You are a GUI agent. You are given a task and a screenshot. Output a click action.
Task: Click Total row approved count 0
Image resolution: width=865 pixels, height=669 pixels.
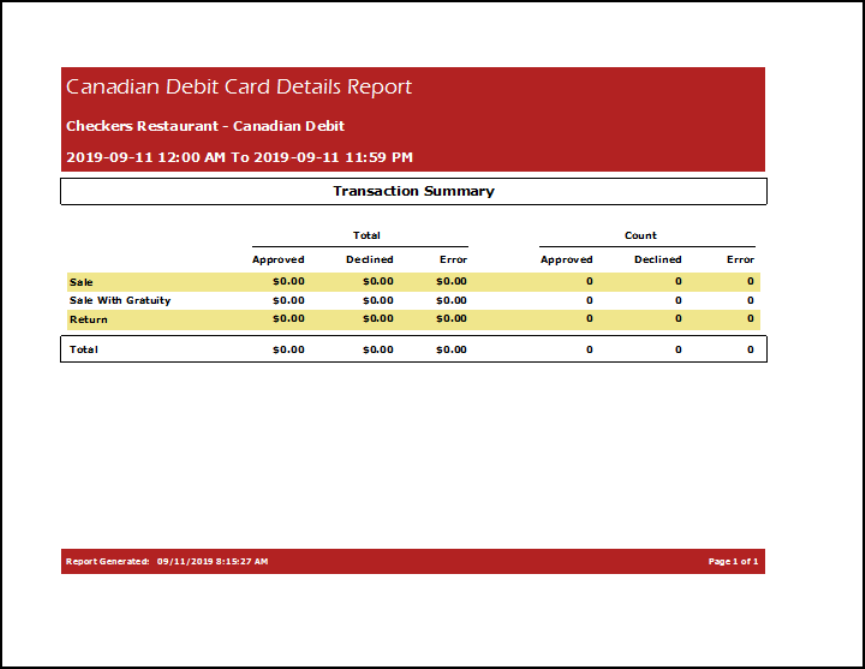point(589,350)
